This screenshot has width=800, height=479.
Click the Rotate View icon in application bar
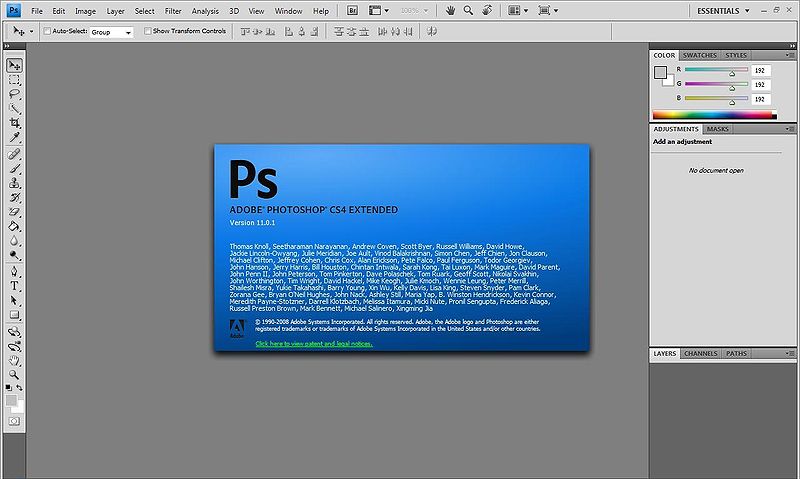[487, 10]
